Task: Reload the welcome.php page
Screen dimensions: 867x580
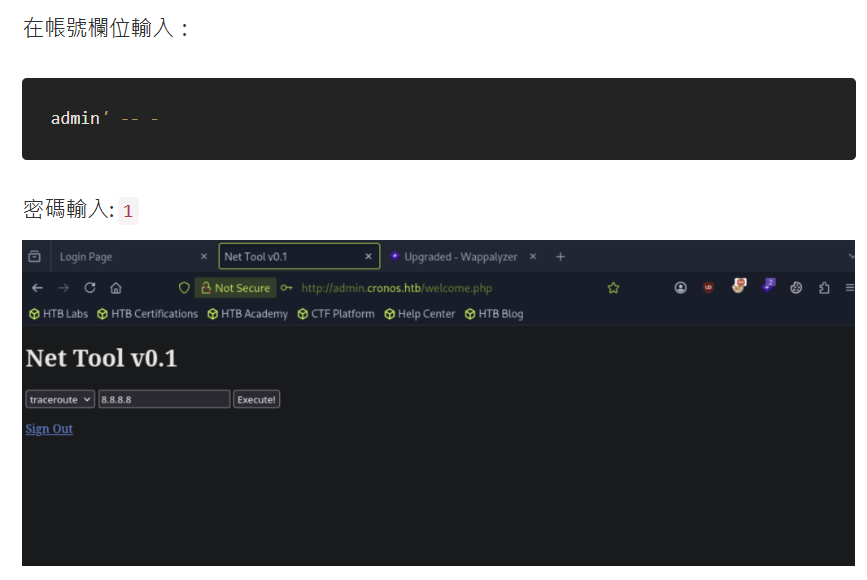Action: click(x=90, y=288)
